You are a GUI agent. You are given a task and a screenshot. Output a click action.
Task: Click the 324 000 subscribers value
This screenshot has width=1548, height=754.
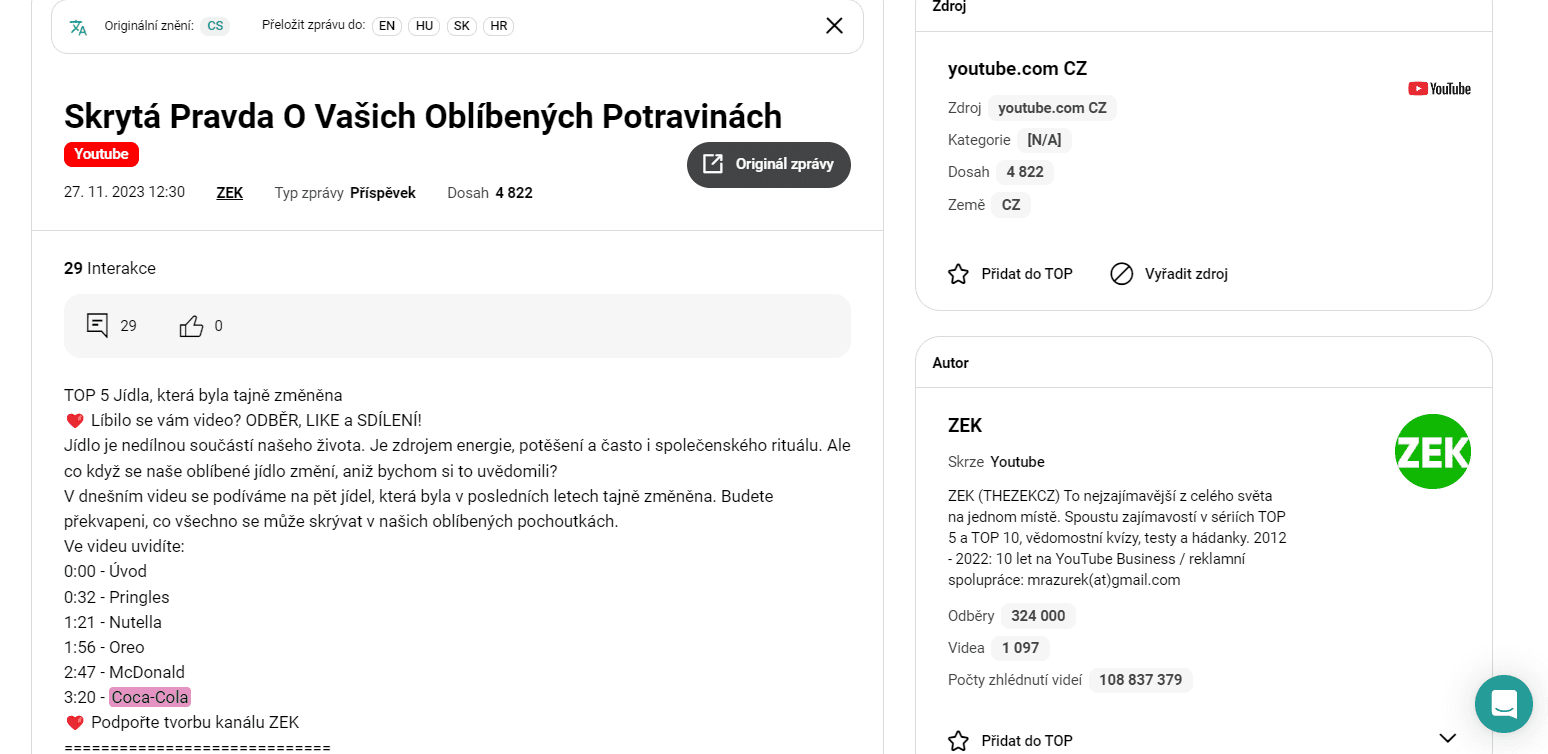click(1038, 616)
